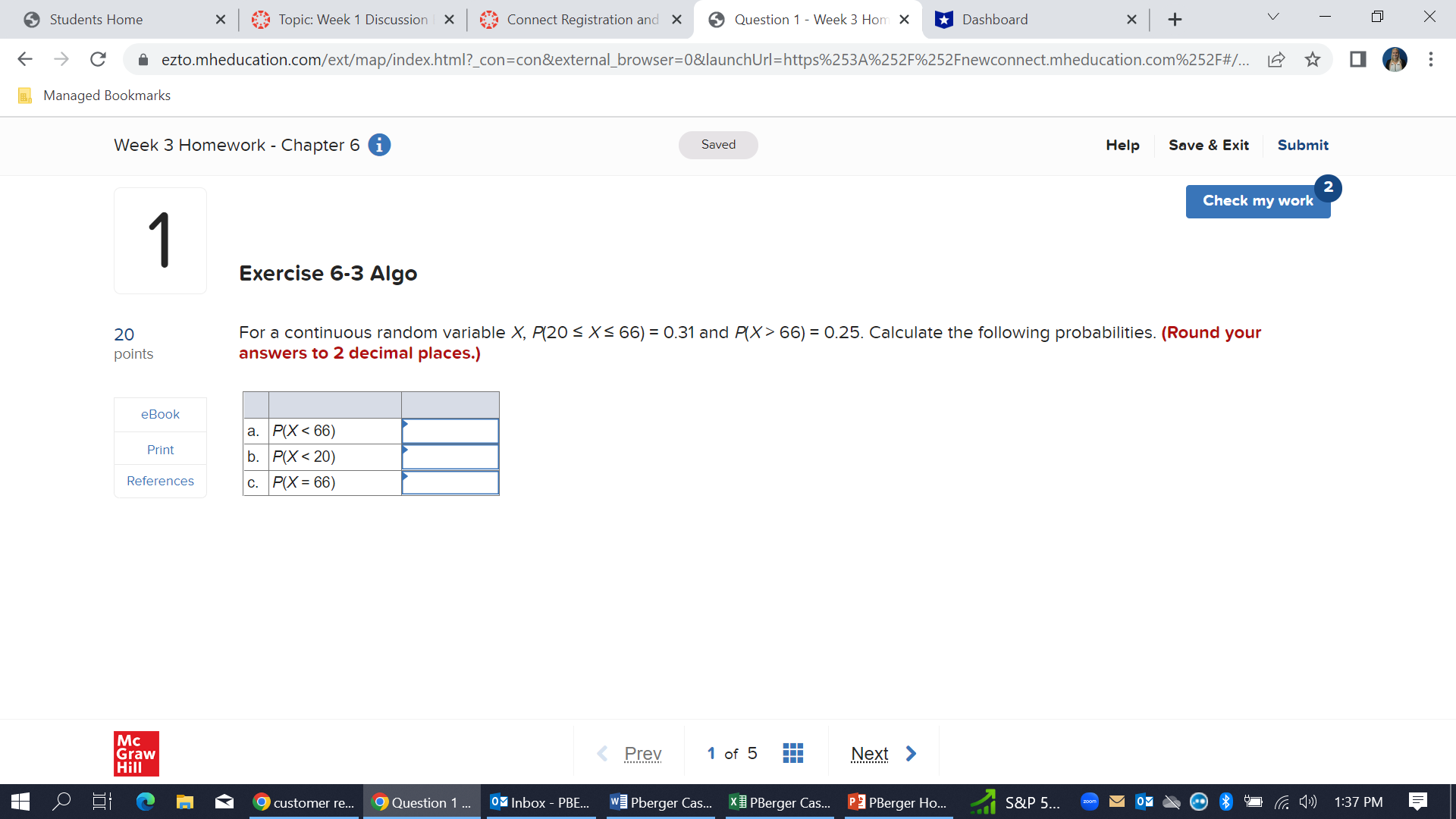
Task: Go to previous question via Prev
Action: click(x=629, y=753)
